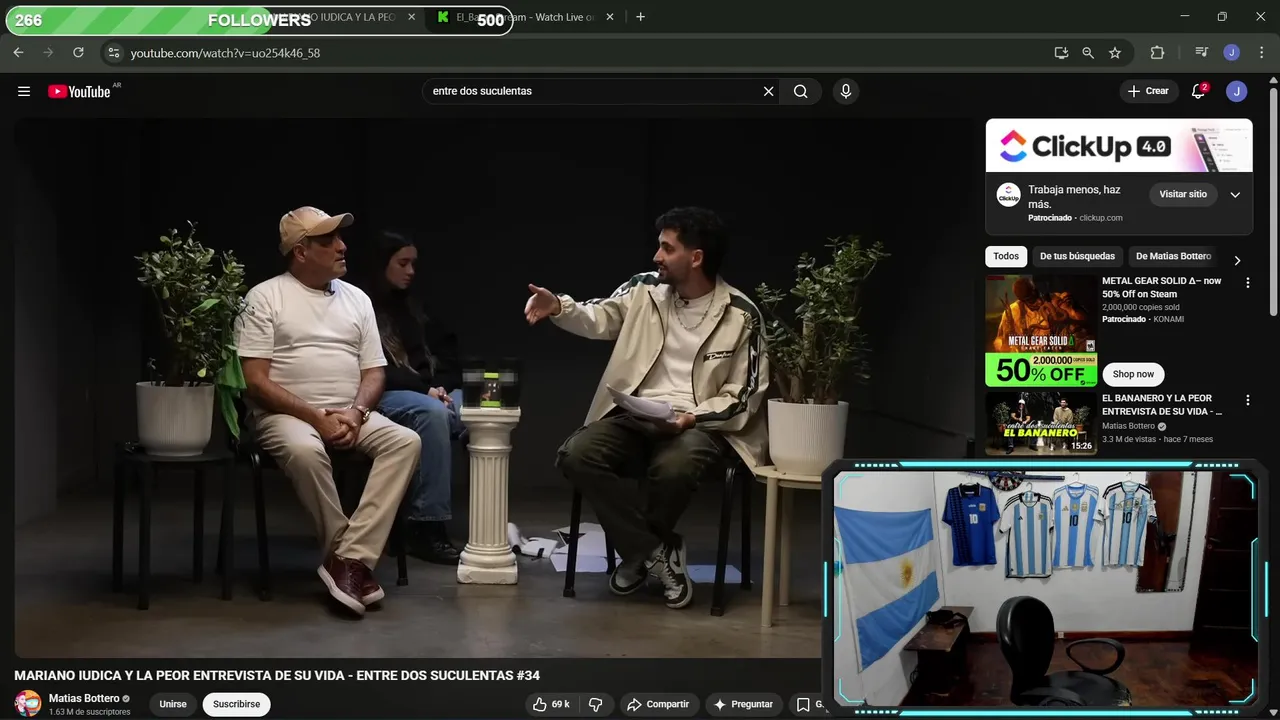Open El Bananero peor entrevista video title
Viewport: 1280px width, 720px height.
click(1162, 405)
